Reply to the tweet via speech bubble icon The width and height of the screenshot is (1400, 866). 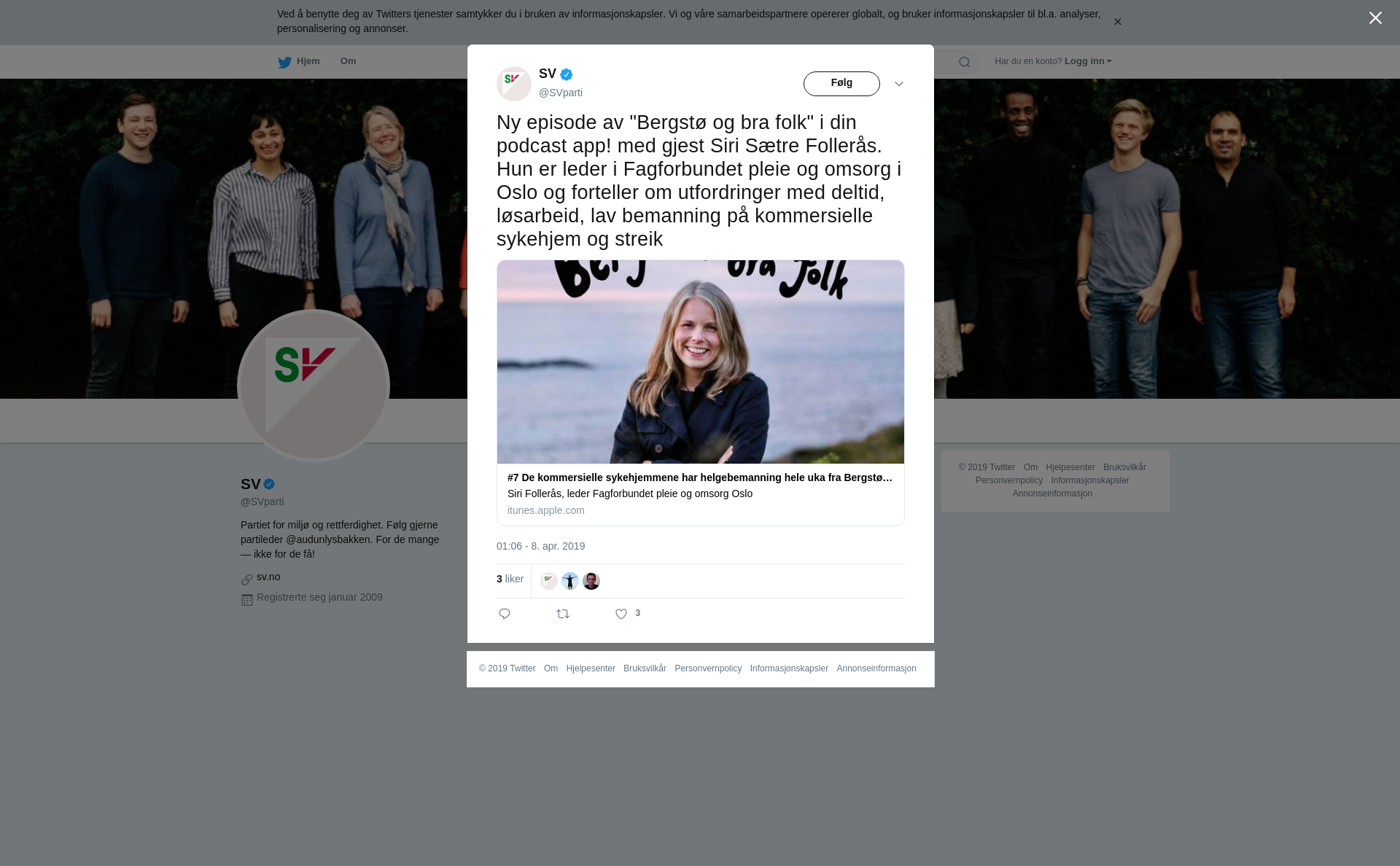coord(505,614)
